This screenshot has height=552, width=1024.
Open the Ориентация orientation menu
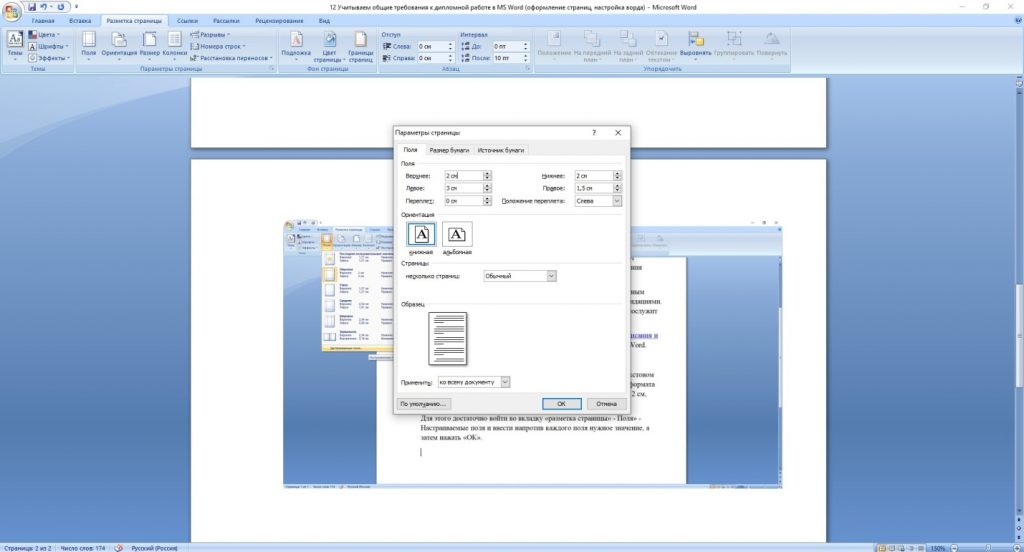[x=119, y=46]
